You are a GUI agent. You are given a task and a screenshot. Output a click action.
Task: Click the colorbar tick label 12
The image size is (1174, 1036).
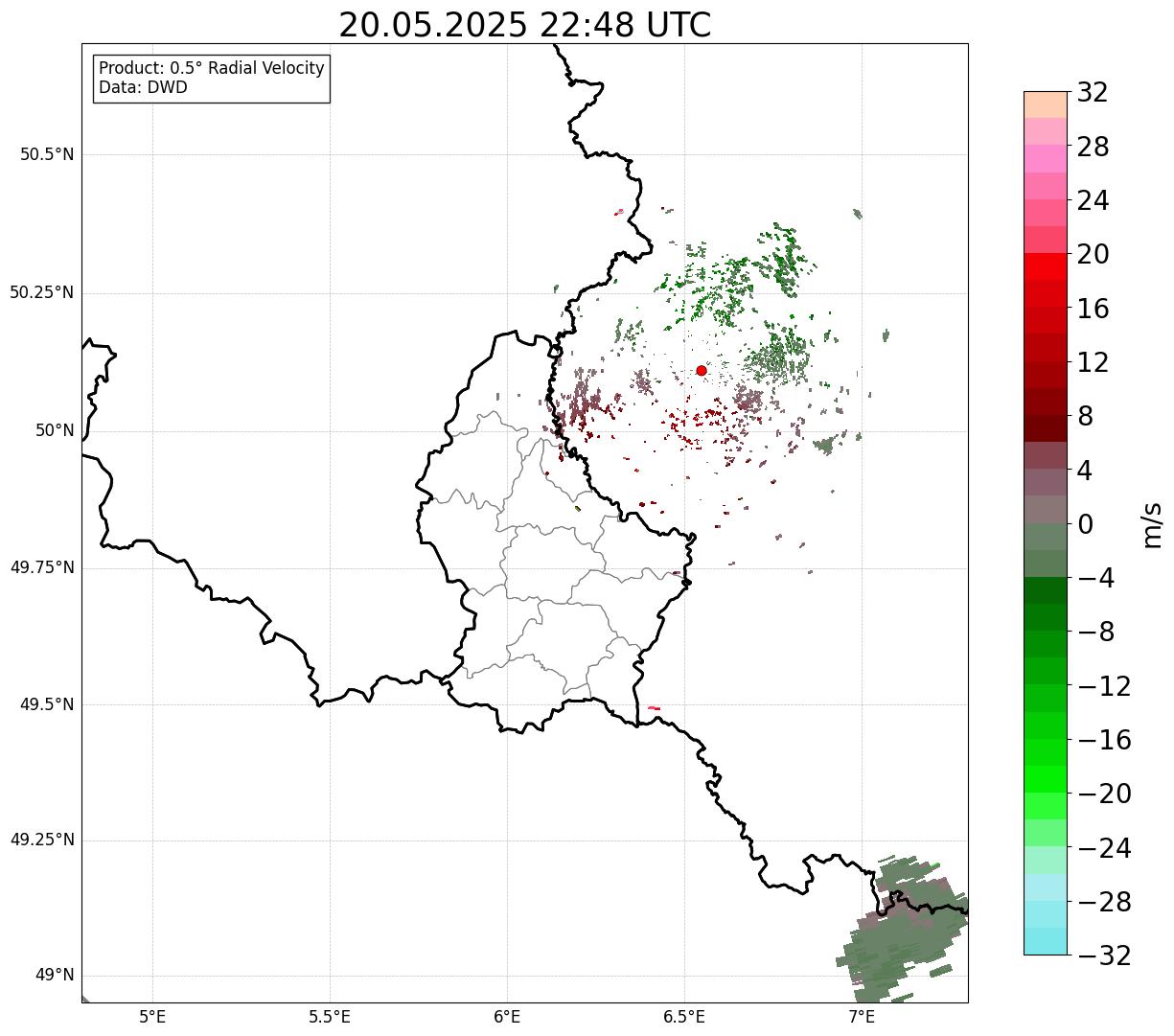(x=1093, y=362)
